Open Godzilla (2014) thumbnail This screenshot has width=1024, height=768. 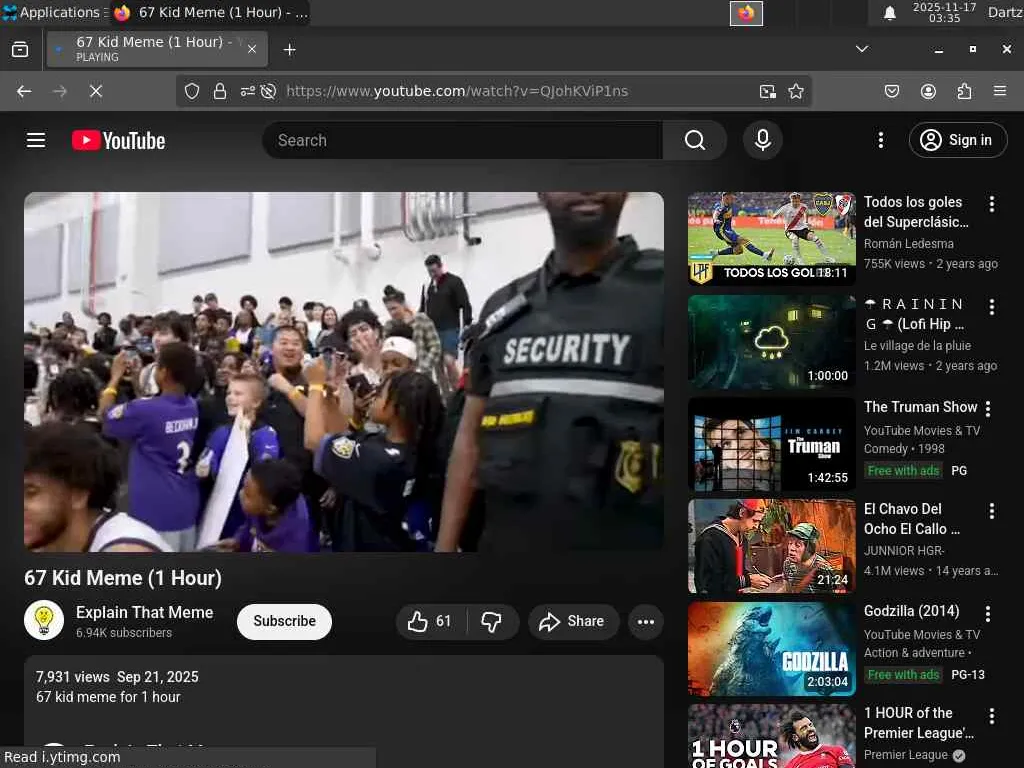point(771,648)
